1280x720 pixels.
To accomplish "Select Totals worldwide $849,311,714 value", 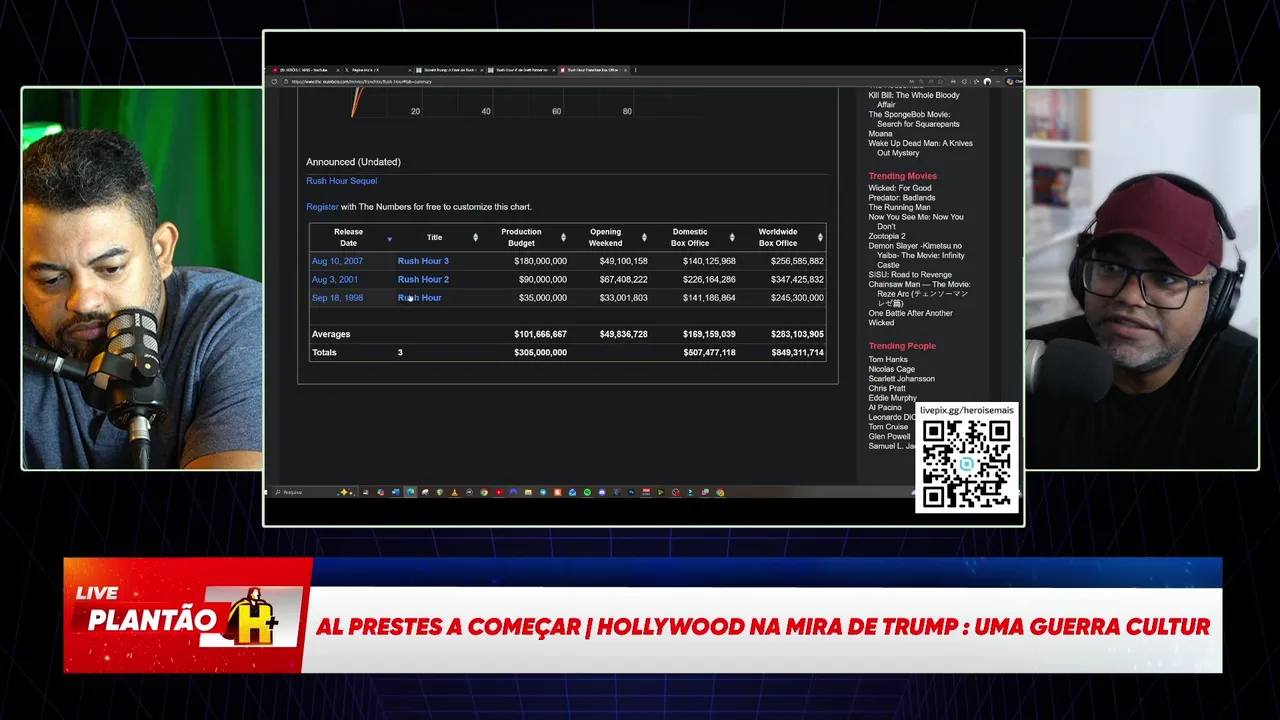I will (x=797, y=353).
